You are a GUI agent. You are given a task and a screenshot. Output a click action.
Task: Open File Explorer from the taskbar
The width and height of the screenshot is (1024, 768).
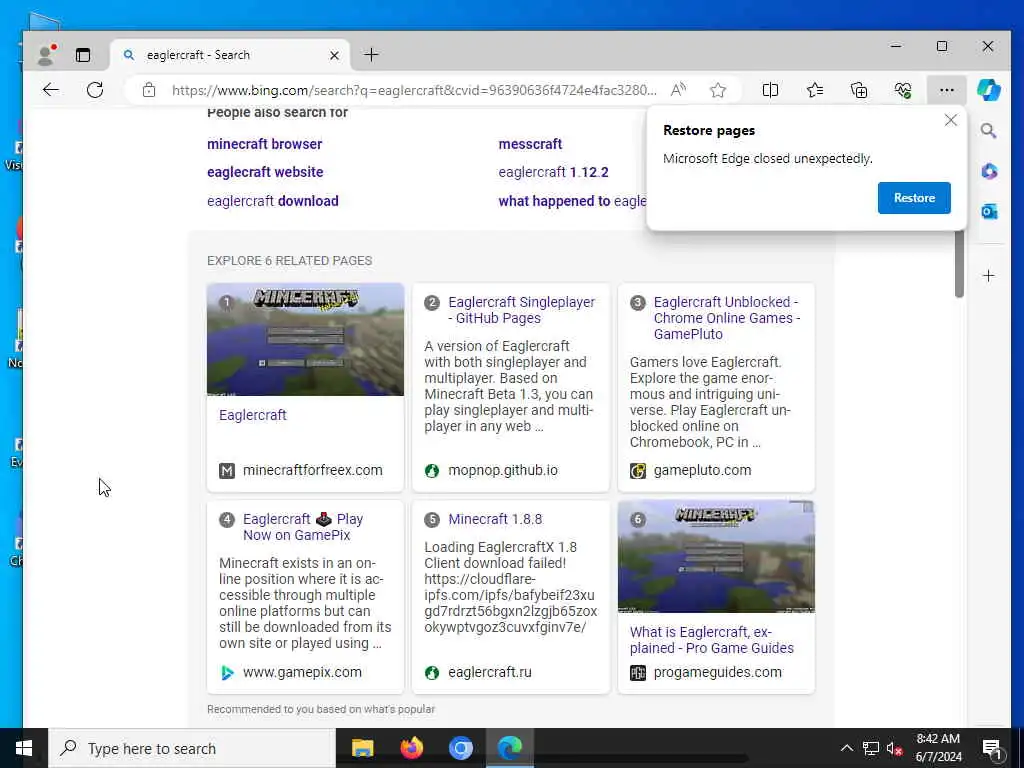point(362,748)
